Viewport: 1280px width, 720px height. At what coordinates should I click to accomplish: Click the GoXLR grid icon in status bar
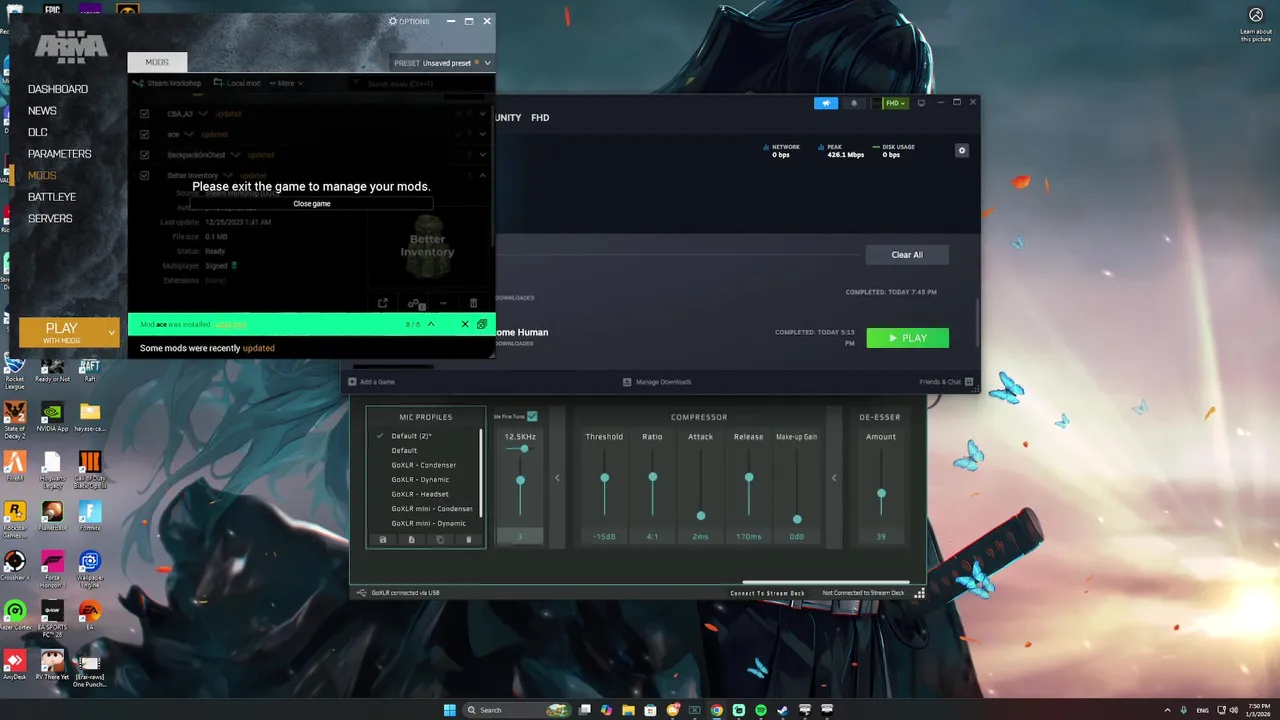[x=919, y=593]
